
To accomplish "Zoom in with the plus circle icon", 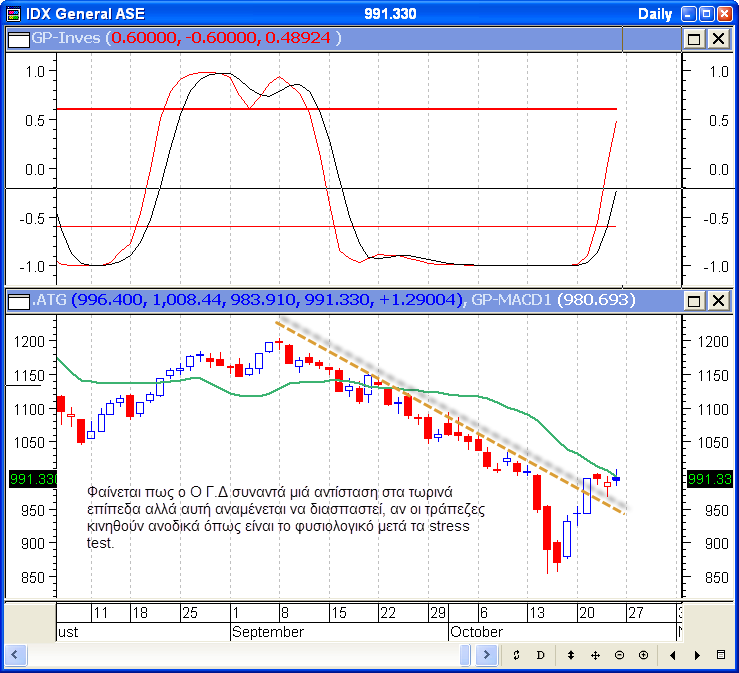I will point(643,655).
